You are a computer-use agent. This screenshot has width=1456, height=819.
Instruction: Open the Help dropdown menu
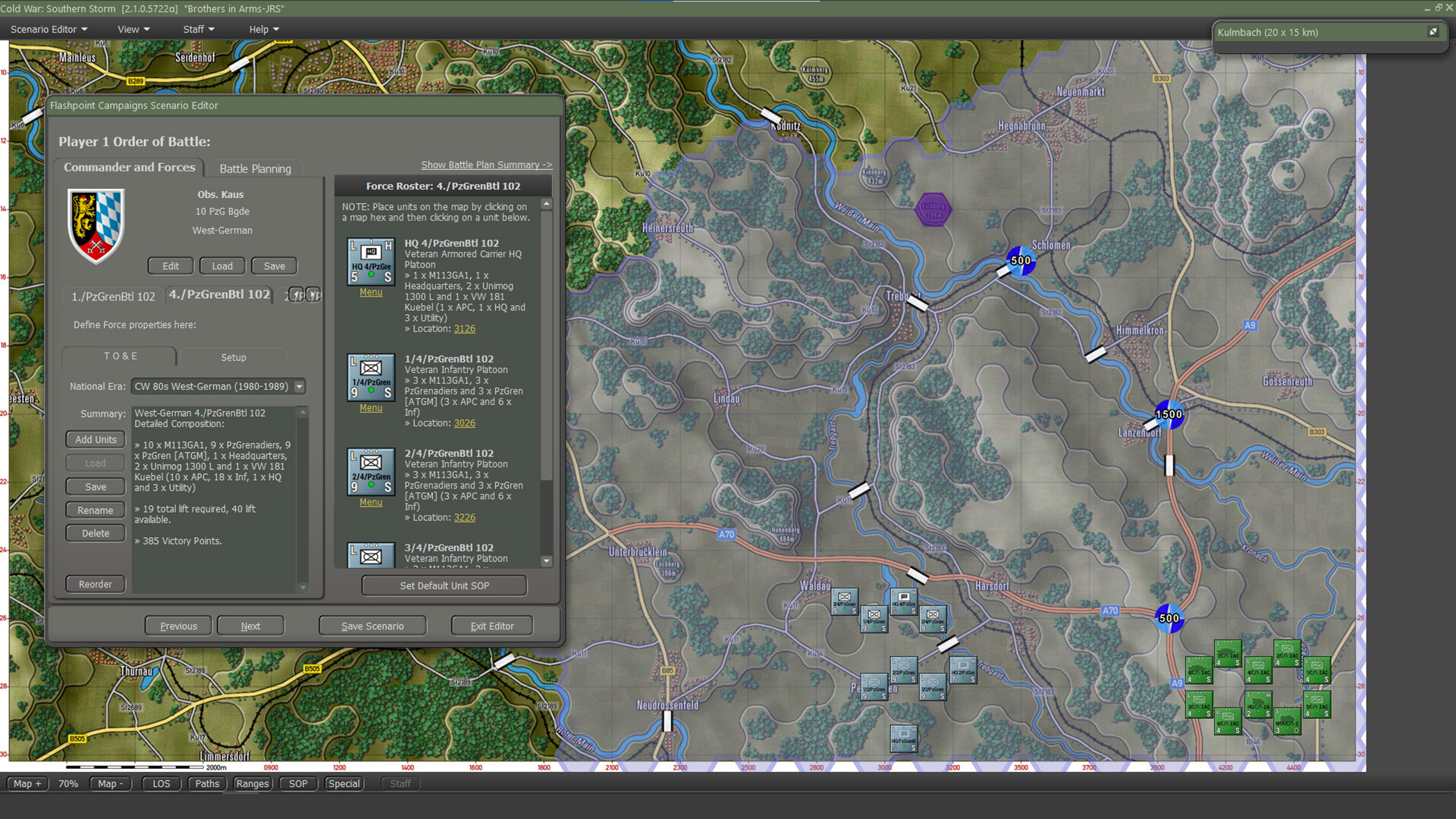tap(262, 29)
